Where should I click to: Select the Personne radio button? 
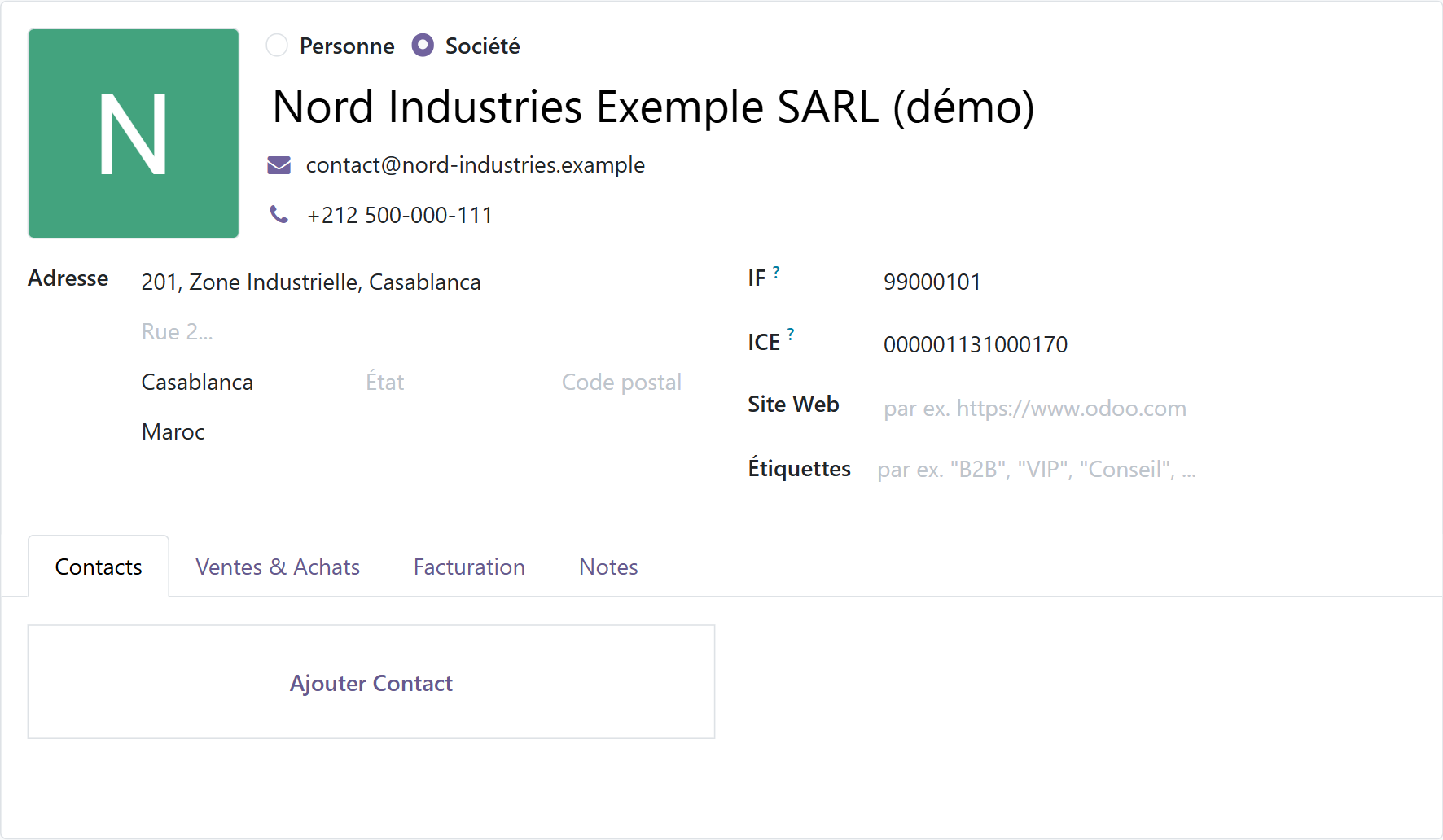pyautogui.click(x=277, y=46)
